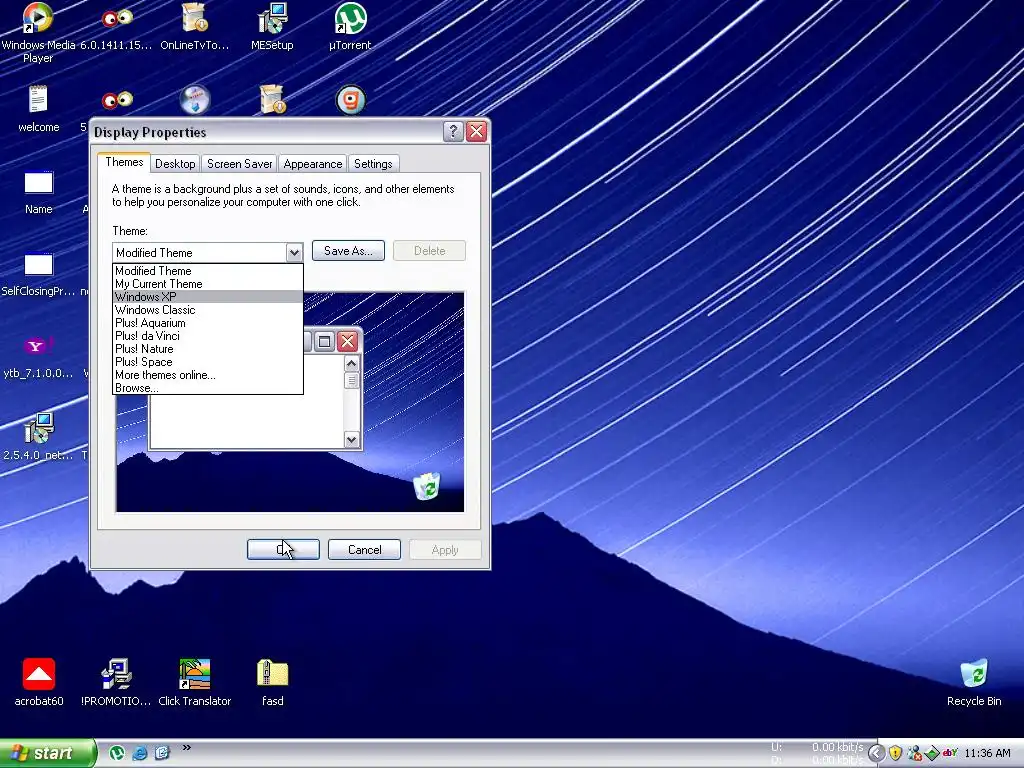Click the third quick launch icon
This screenshot has height=768, width=1024.
pyautogui.click(x=162, y=753)
